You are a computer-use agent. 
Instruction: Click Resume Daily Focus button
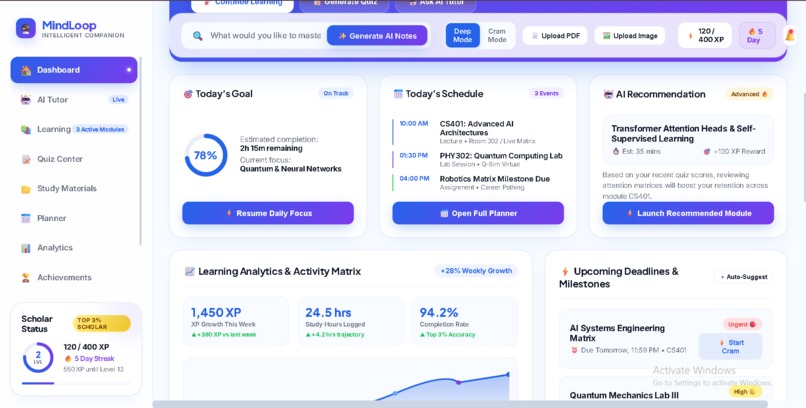(x=268, y=213)
